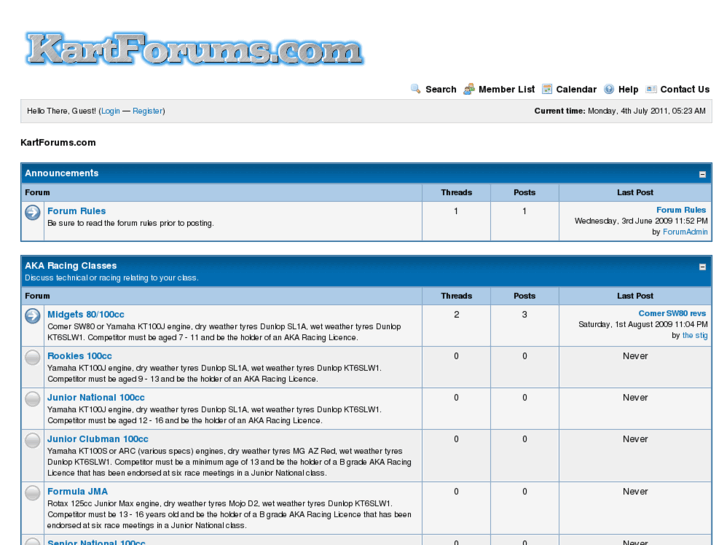Click the Register link

tap(147, 111)
